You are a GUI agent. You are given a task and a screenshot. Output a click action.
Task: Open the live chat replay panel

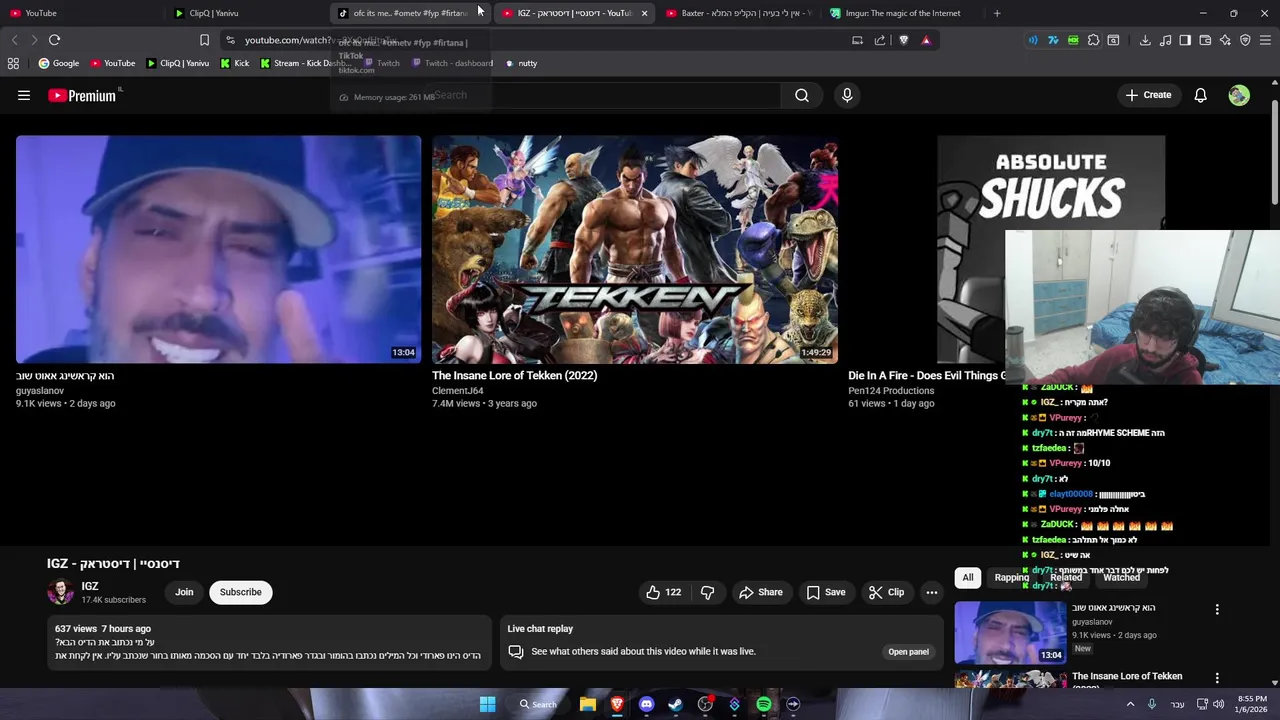pyautogui.click(x=908, y=652)
